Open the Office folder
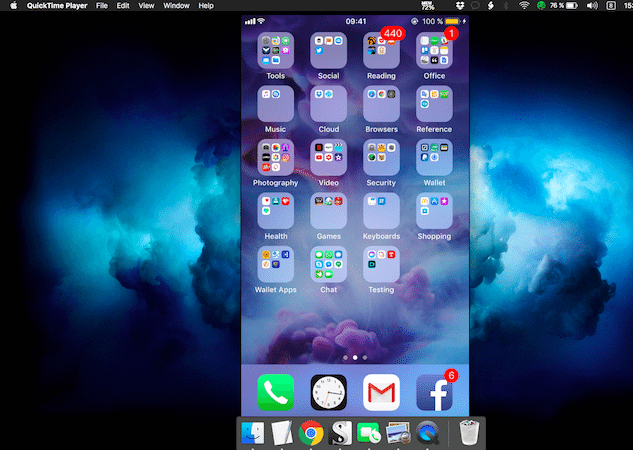 (434, 50)
